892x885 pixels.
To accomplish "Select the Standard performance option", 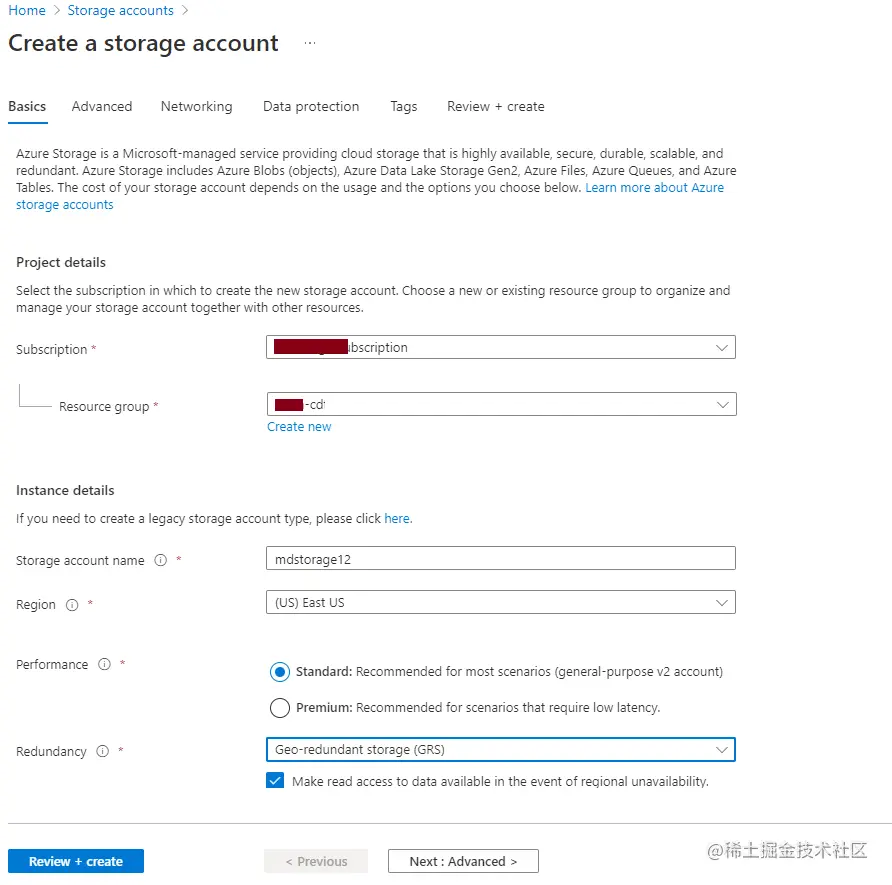I will (x=280, y=671).
